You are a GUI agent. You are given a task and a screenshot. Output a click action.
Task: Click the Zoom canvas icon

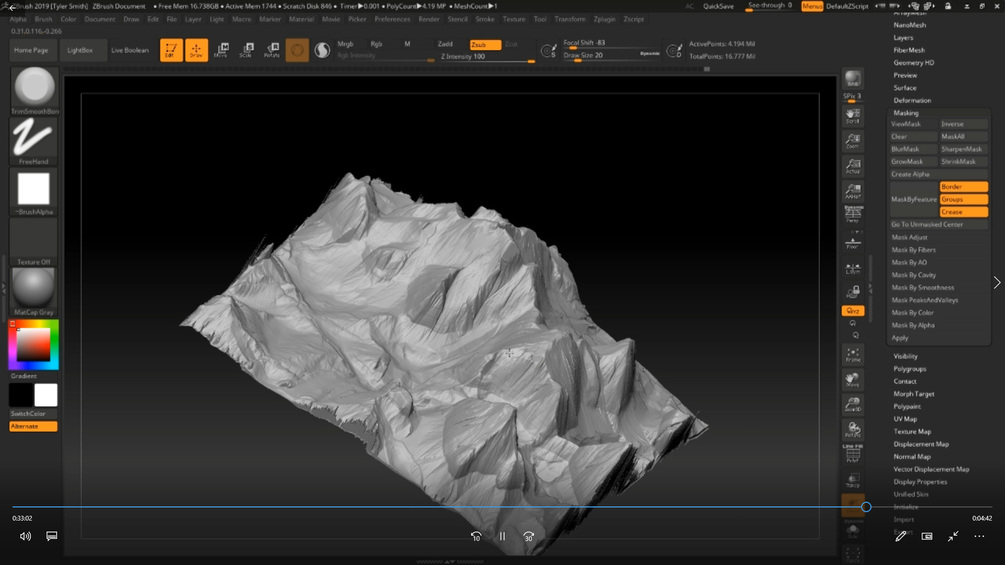click(x=853, y=141)
